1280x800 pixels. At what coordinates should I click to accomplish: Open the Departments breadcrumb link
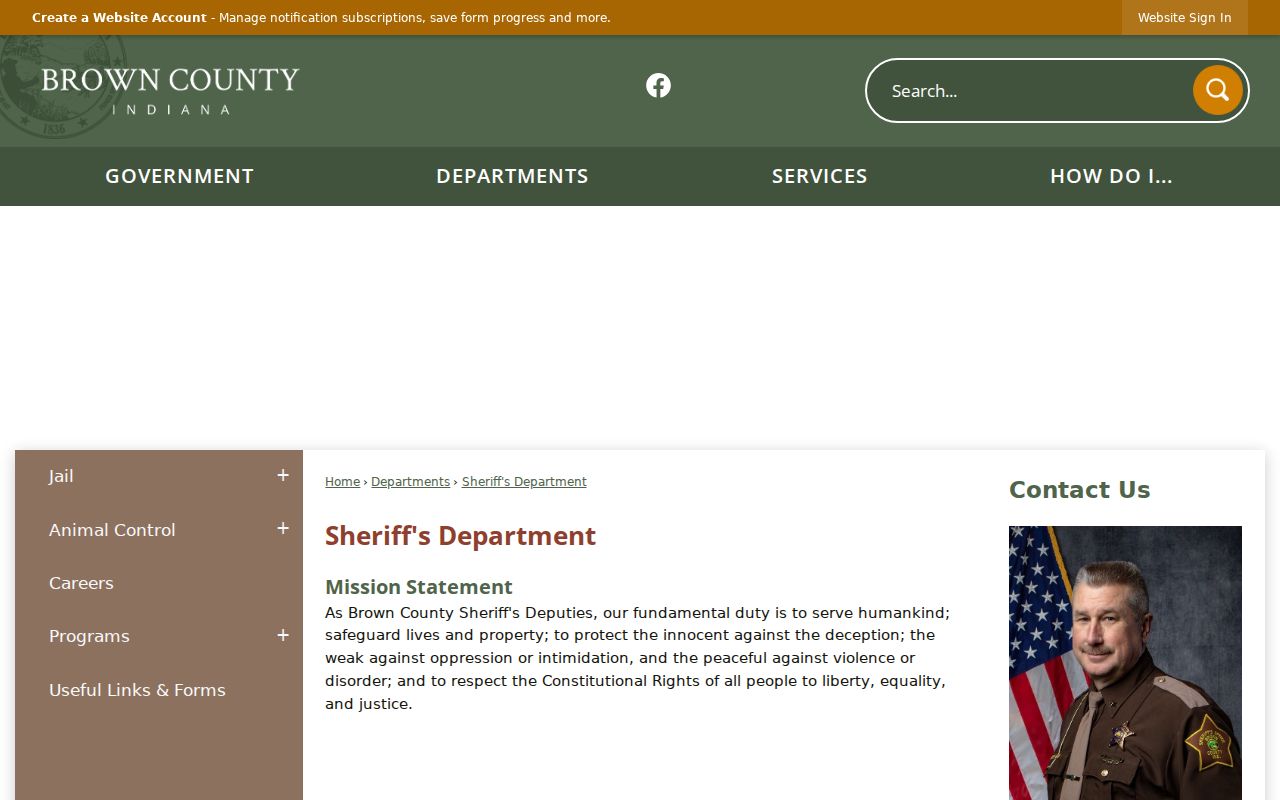(x=411, y=482)
